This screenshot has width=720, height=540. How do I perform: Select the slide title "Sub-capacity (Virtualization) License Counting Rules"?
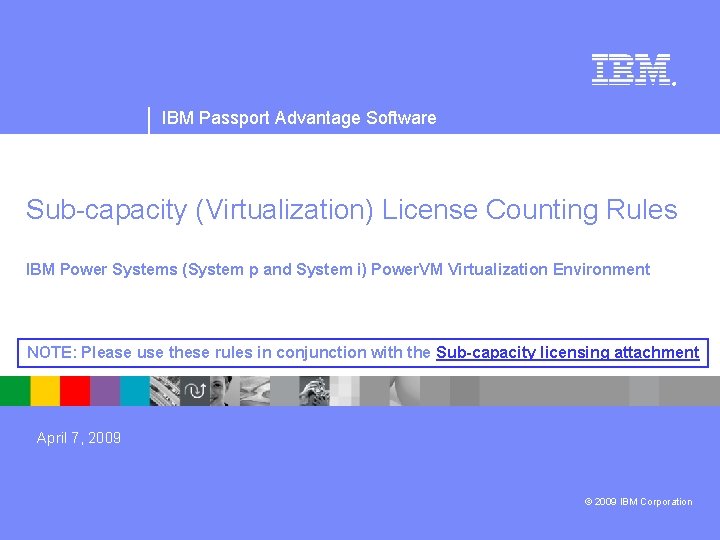tap(352, 210)
